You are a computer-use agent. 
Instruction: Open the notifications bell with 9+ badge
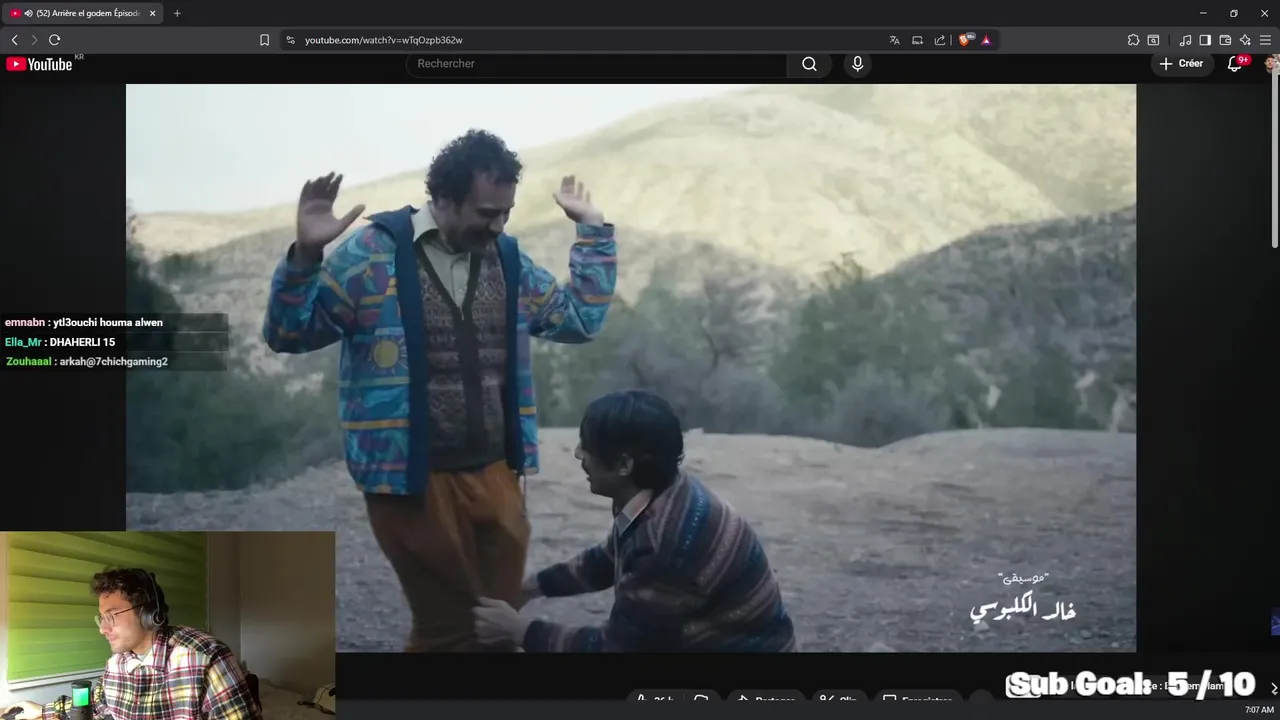point(1235,64)
